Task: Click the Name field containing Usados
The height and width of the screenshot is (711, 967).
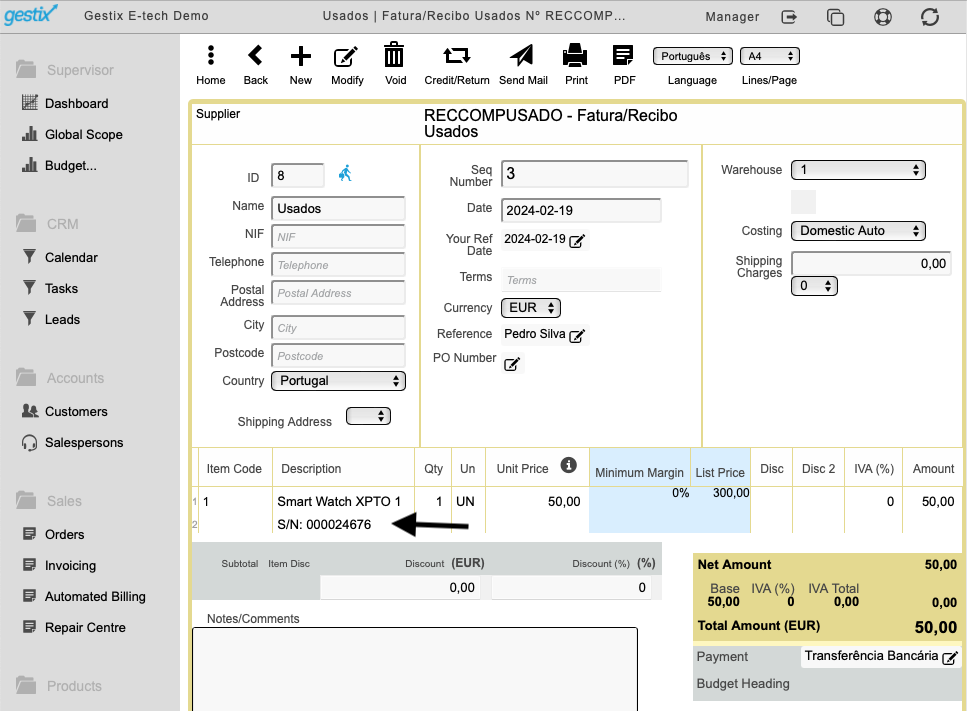Action: 338,208
